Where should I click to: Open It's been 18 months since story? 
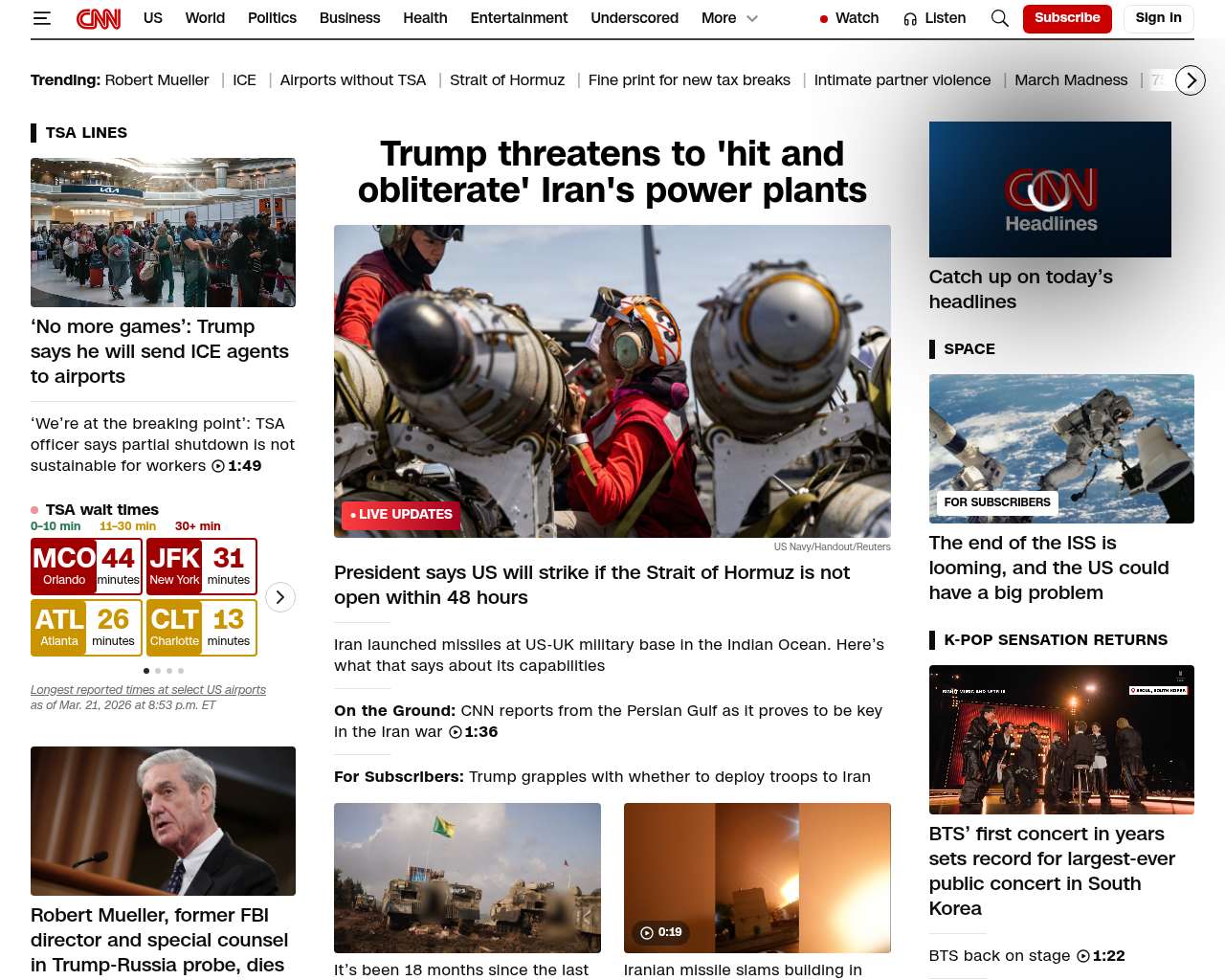point(461,970)
